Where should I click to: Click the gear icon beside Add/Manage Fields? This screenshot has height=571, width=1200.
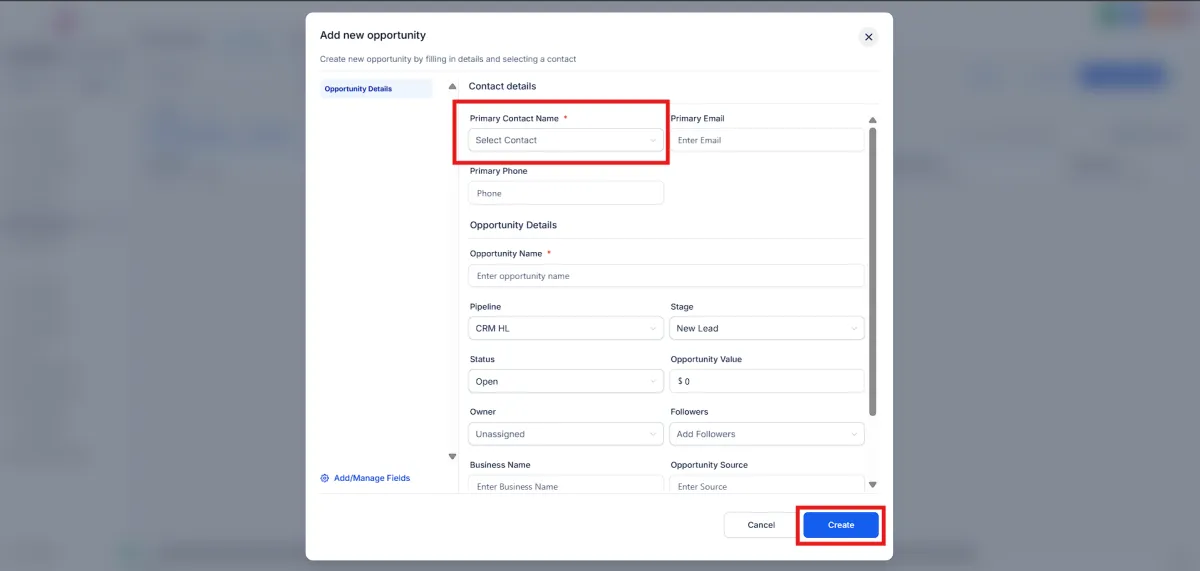pos(325,478)
